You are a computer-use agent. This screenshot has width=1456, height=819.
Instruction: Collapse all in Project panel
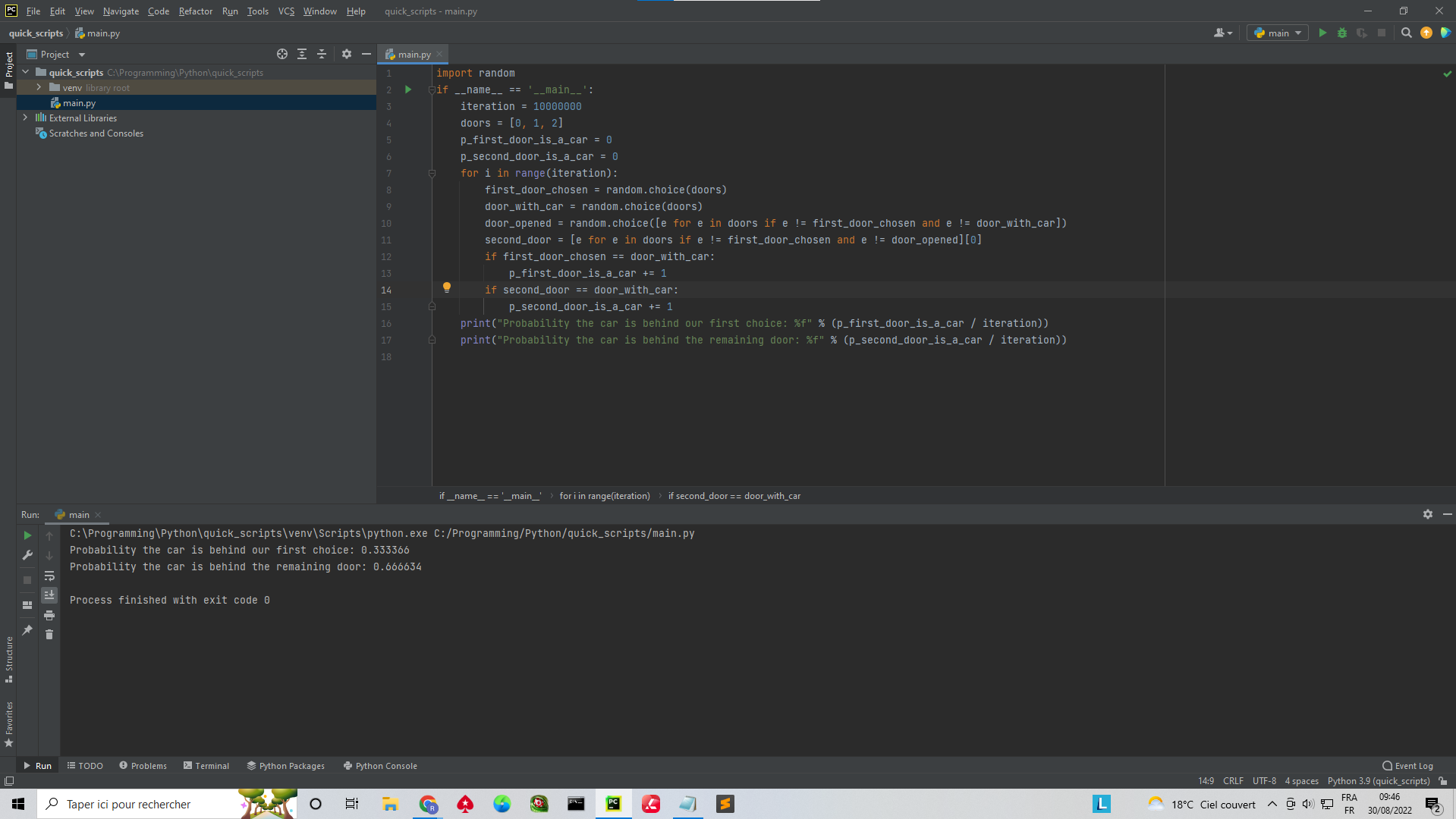[322, 54]
